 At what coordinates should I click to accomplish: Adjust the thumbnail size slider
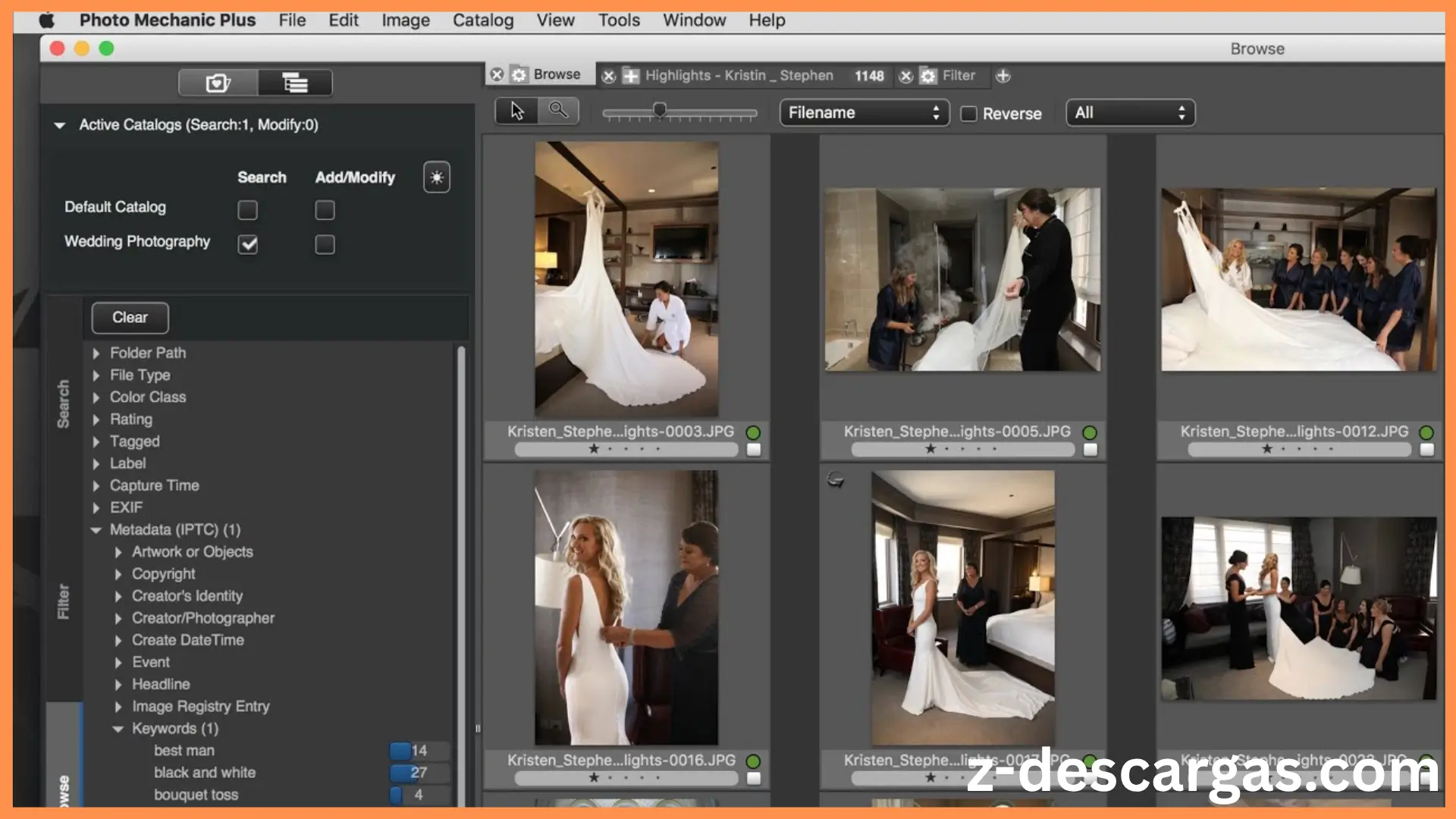tap(660, 111)
